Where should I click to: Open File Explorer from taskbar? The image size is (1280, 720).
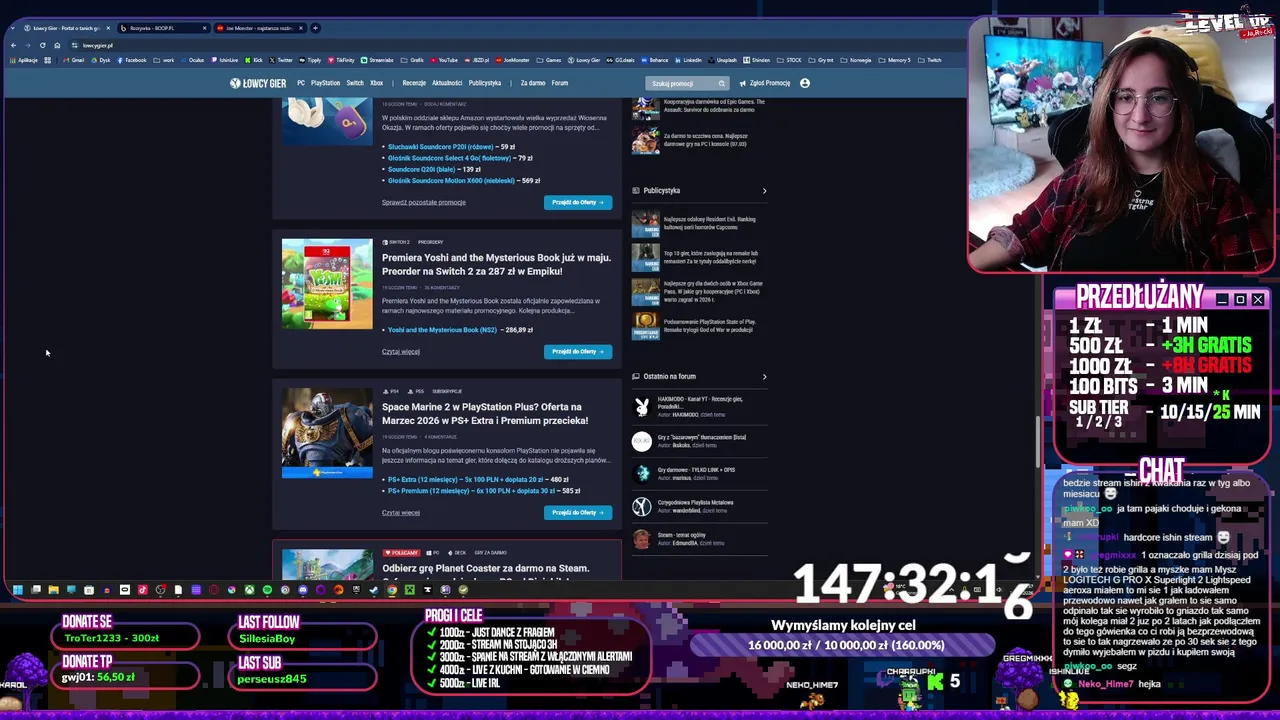pos(53,590)
